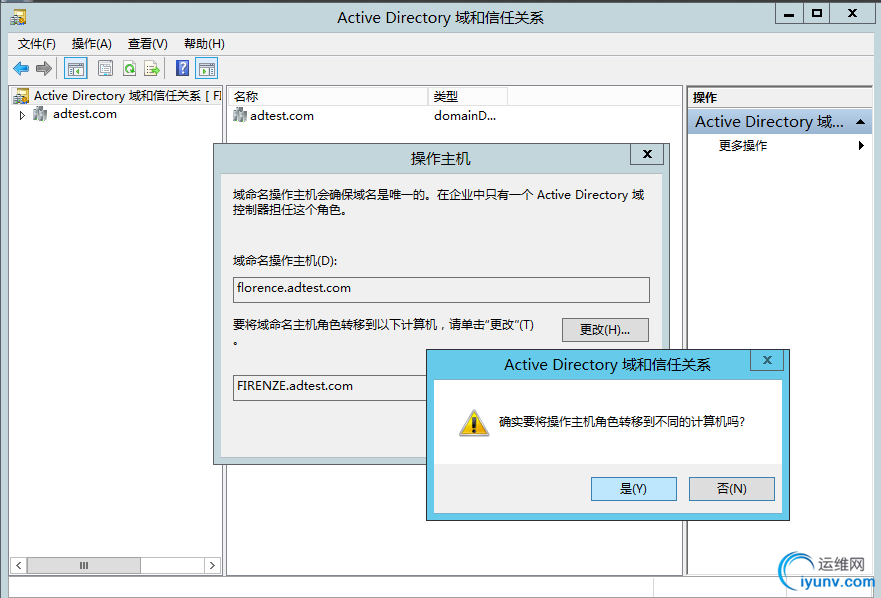This screenshot has width=881, height=598.
Task: Click the Properties toolbar icon
Action: (x=105, y=69)
